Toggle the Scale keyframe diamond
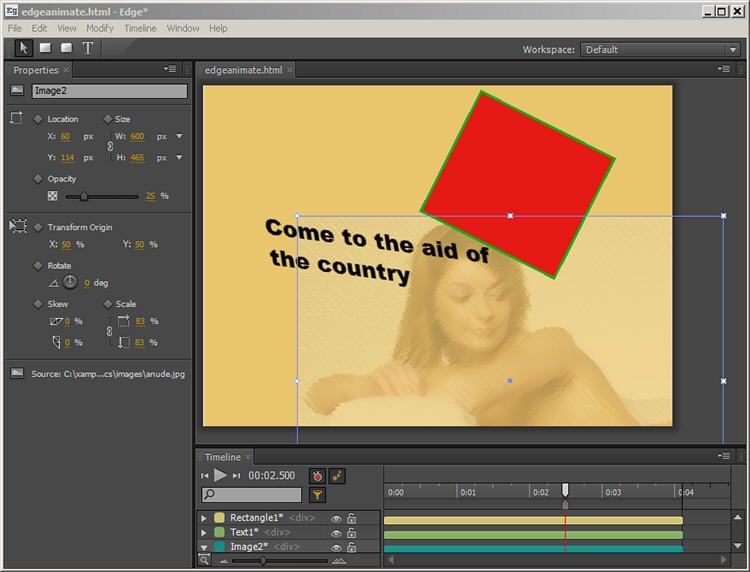The width and height of the screenshot is (750, 572). pos(108,304)
